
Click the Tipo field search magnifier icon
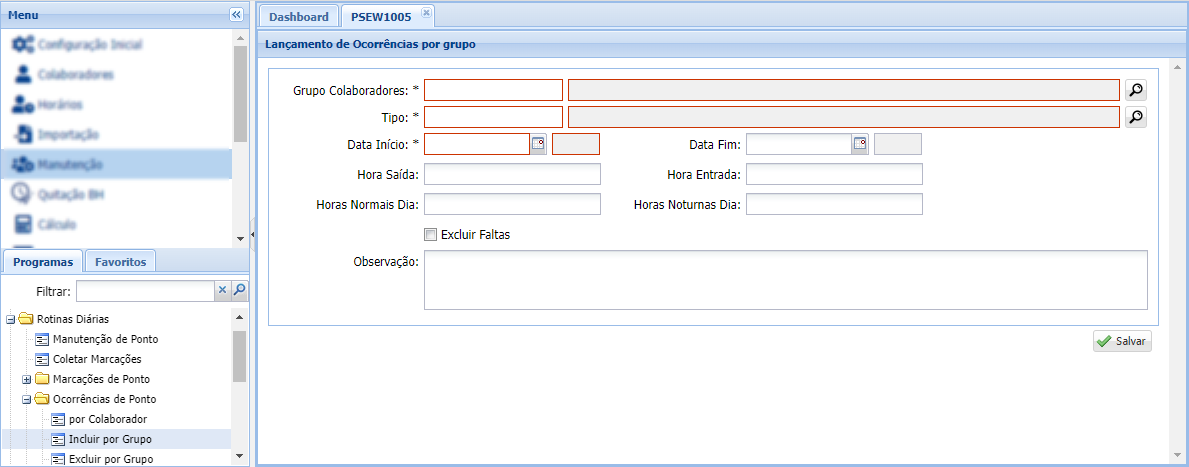pyautogui.click(x=1135, y=117)
